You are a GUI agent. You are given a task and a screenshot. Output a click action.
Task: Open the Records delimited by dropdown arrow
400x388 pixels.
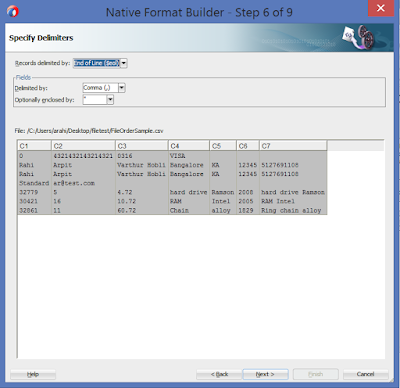coord(124,63)
